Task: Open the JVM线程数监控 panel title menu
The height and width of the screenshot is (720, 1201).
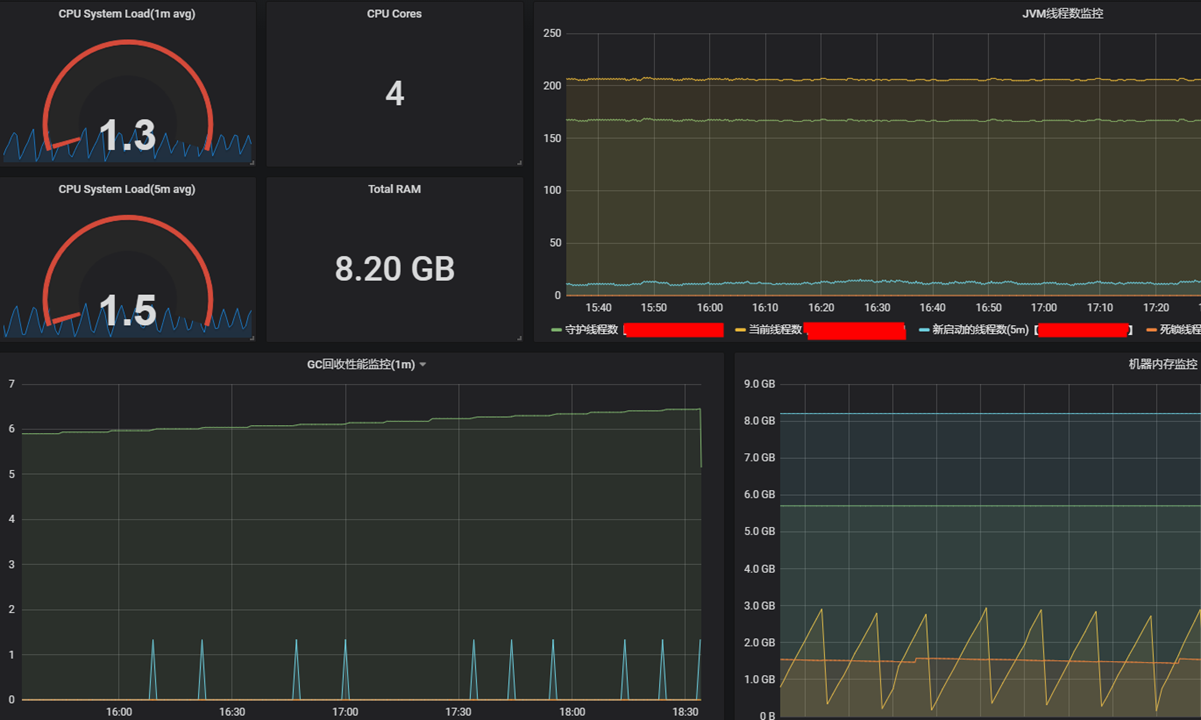Action: [x=1062, y=14]
